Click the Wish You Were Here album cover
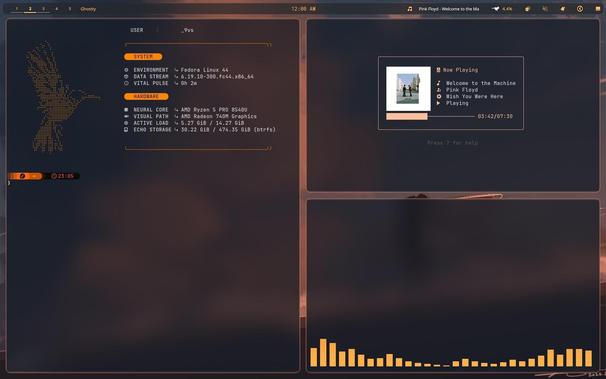The width and height of the screenshot is (606, 379). (x=408, y=89)
